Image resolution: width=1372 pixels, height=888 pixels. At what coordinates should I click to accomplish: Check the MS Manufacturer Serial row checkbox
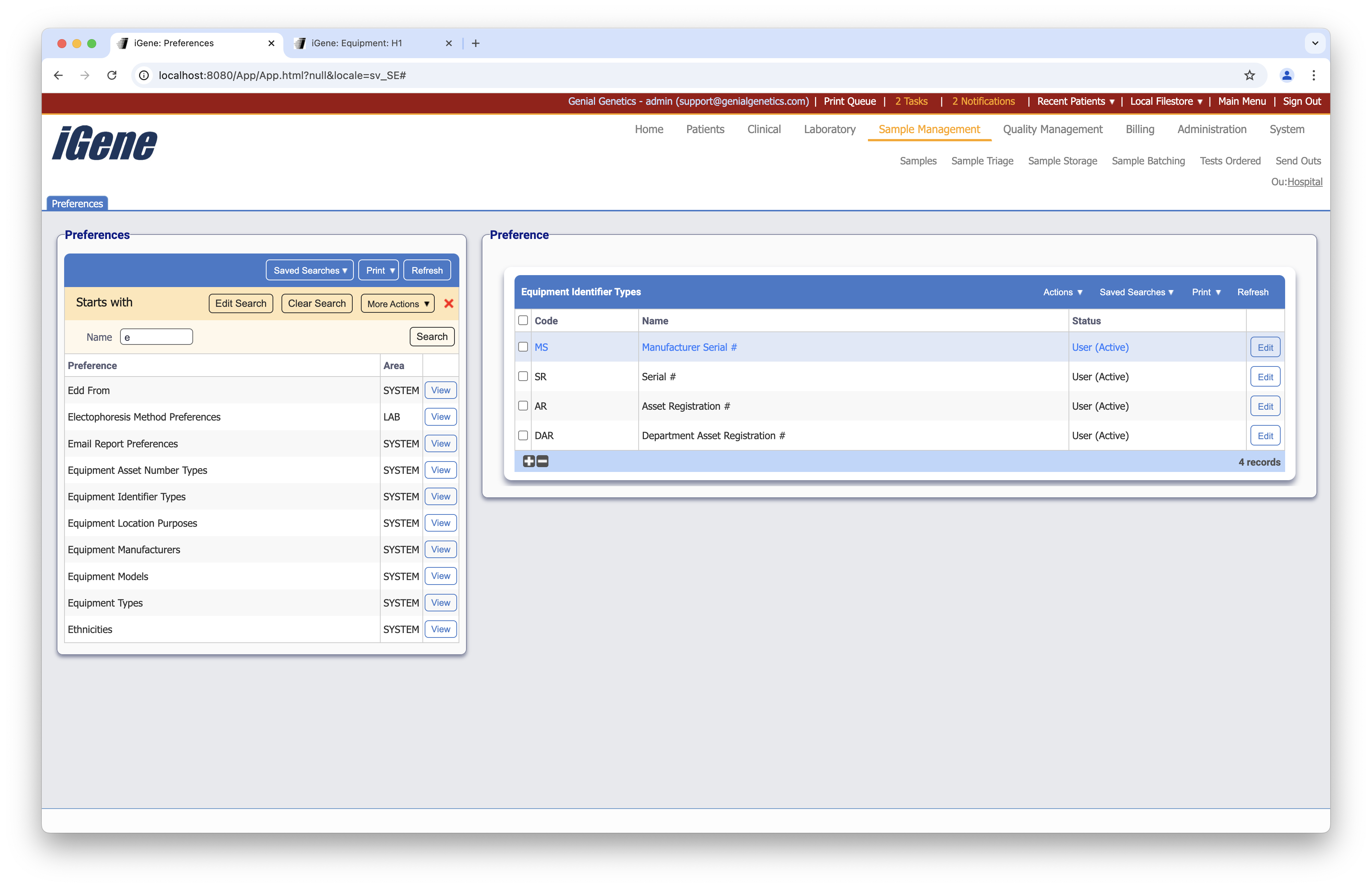(523, 347)
